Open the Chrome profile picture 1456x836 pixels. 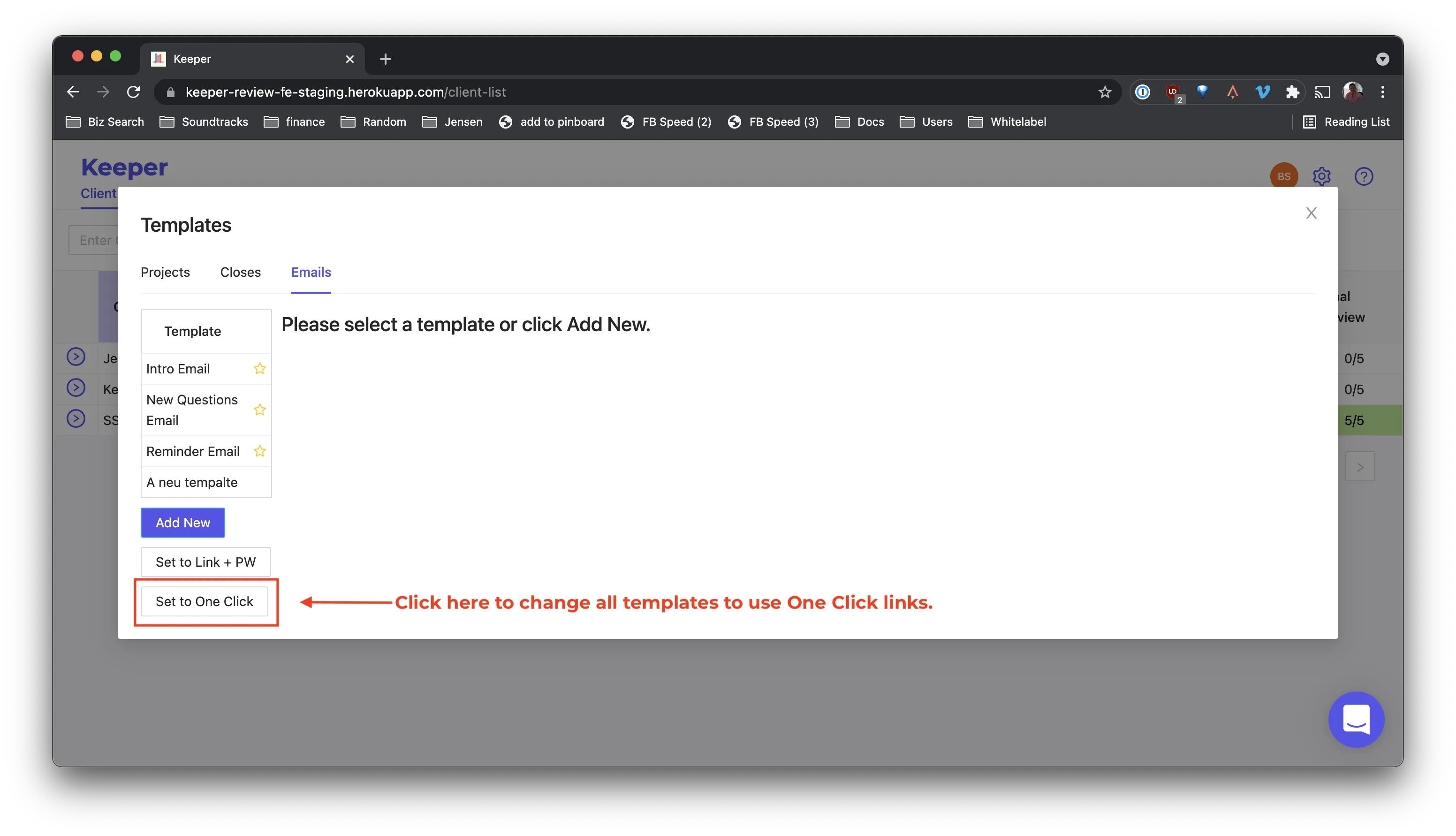(x=1352, y=92)
